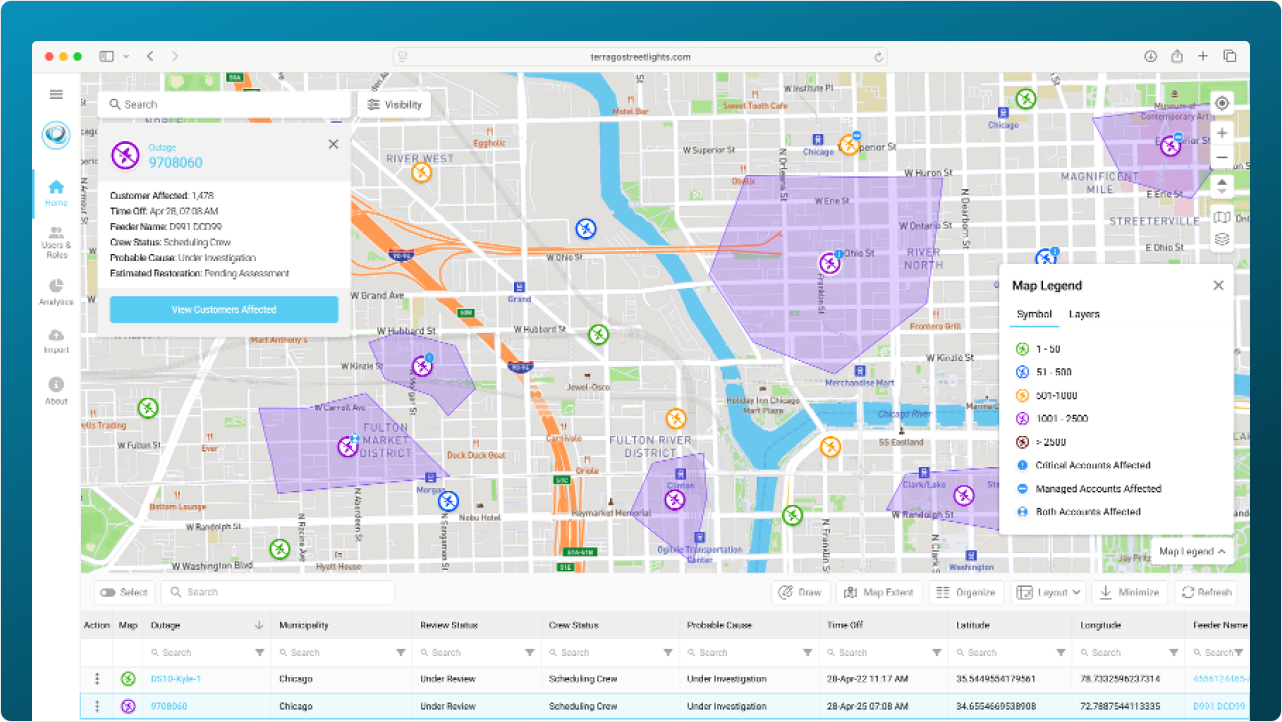Open Crew Status column filter dropdown
The image size is (1282, 722).
coord(669,653)
